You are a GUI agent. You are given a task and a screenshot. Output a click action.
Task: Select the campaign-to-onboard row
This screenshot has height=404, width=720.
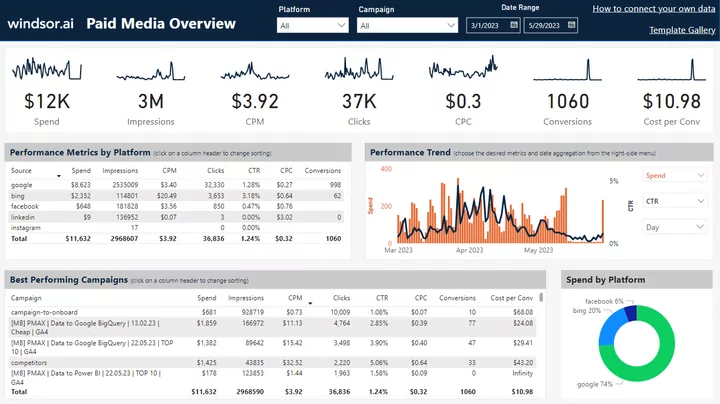tap(272, 312)
